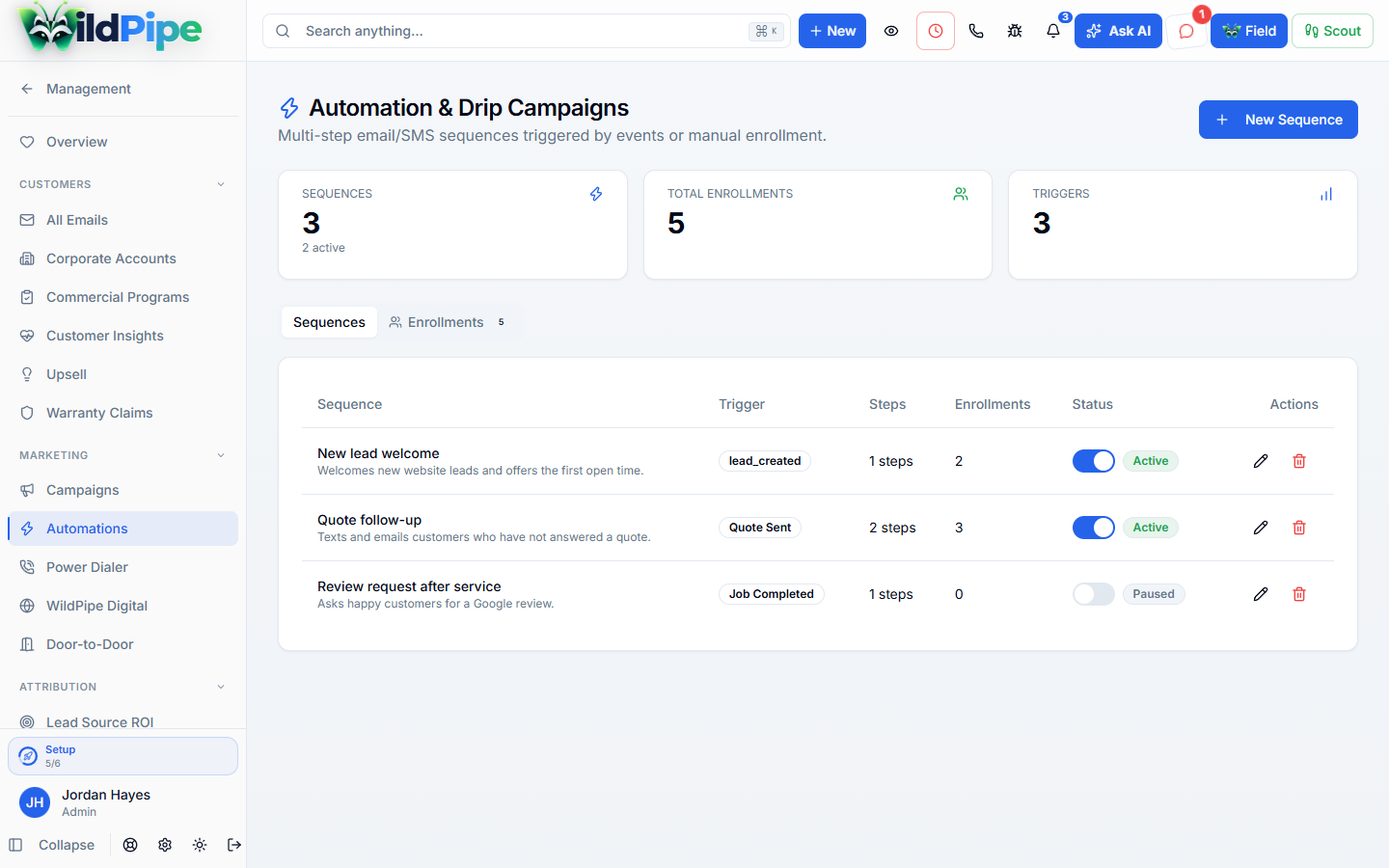The image size is (1389, 868).
Task: Toggle off New lead welcome sequence status
Action: pyautogui.click(x=1094, y=461)
